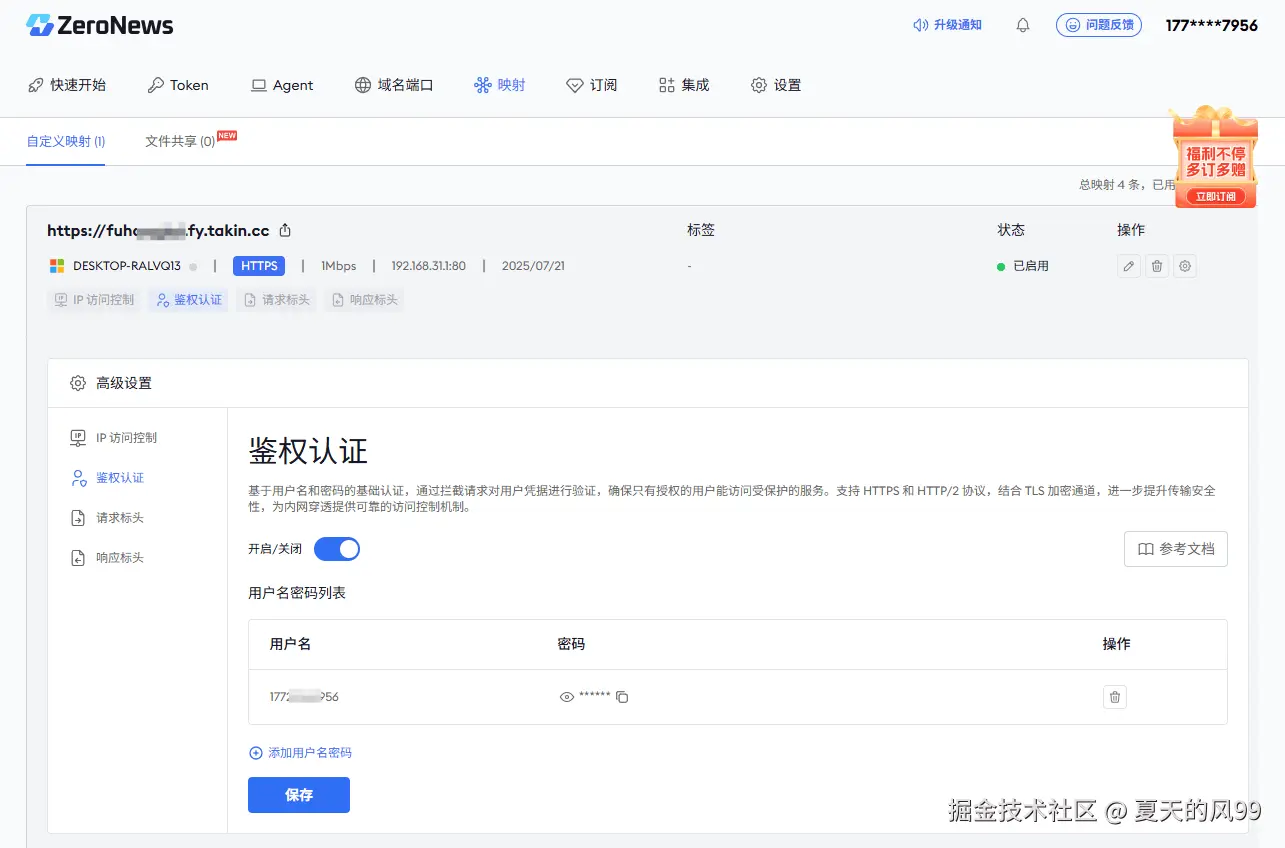Click the 保存 save button

(299, 795)
